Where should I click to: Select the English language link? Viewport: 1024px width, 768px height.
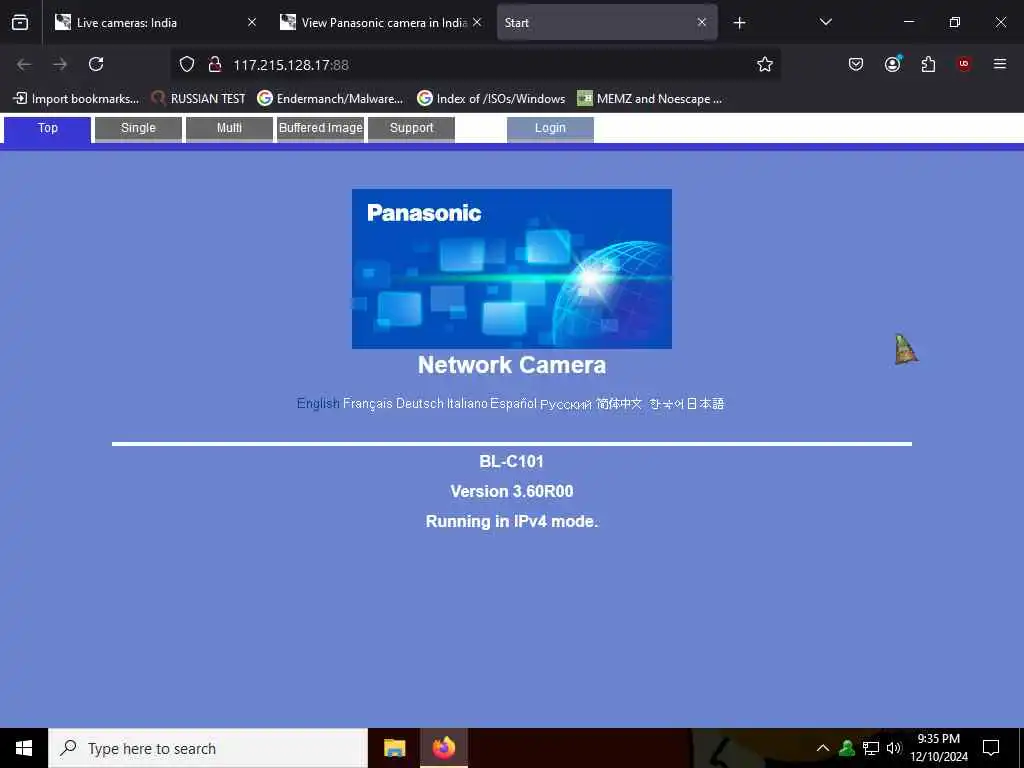pos(318,404)
